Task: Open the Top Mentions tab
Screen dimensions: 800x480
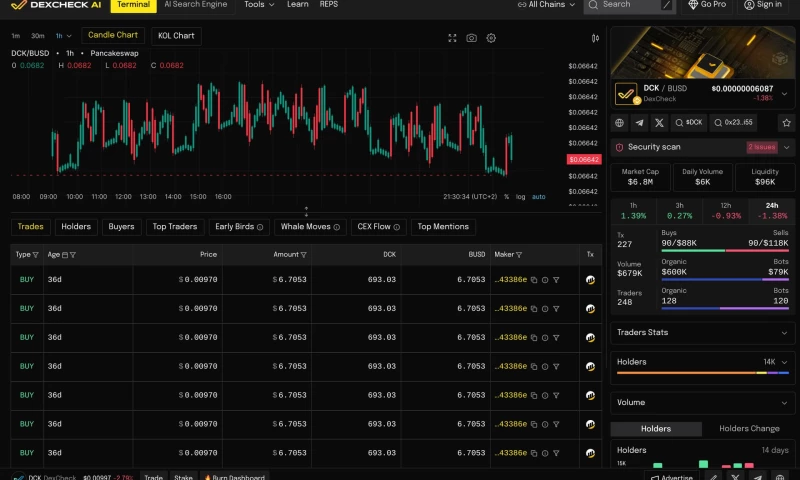Action: [x=443, y=227]
